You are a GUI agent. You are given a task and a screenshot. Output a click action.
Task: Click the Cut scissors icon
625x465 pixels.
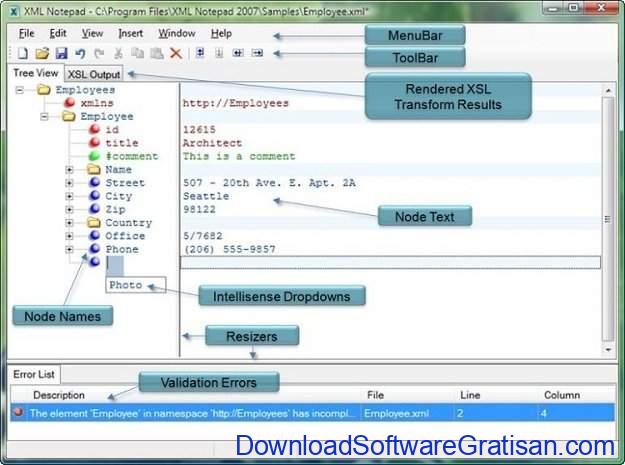[118, 53]
